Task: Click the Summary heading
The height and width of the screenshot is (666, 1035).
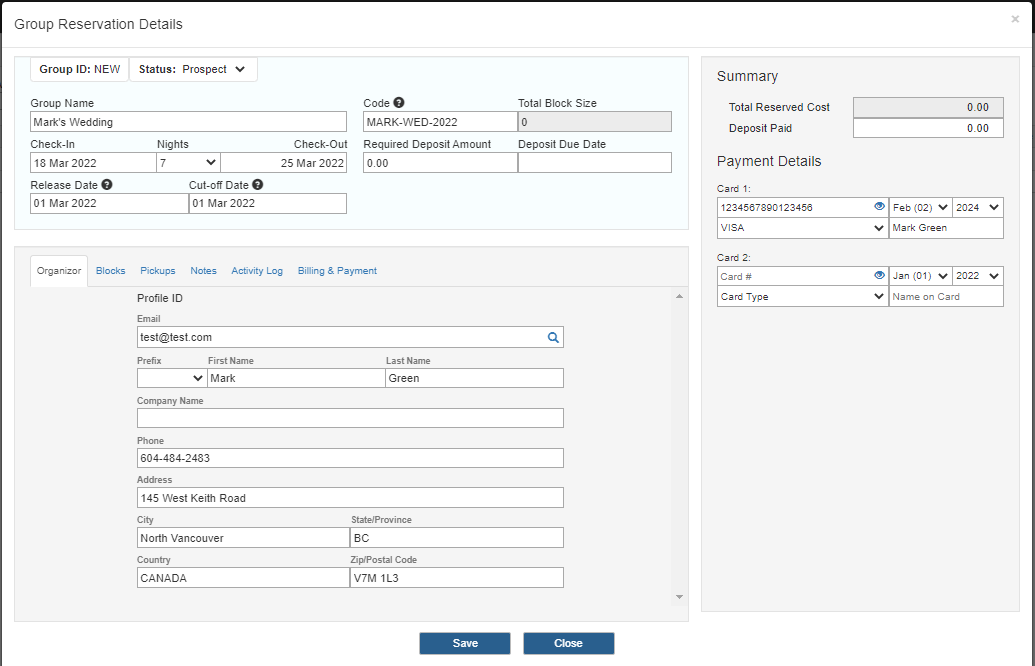Action: (x=747, y=77)
